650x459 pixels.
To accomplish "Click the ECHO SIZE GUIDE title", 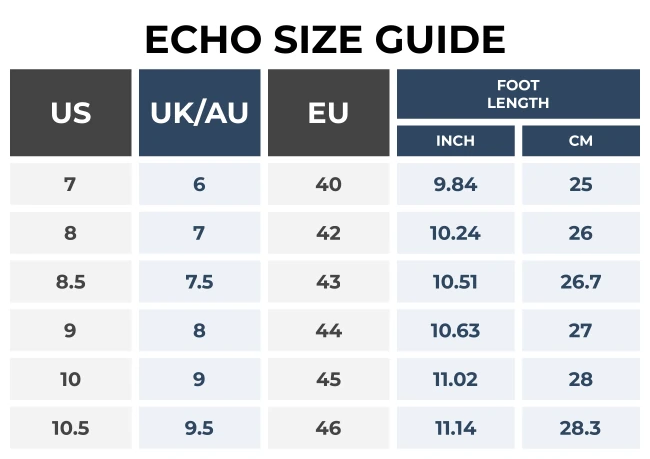I will coord(325,40).
